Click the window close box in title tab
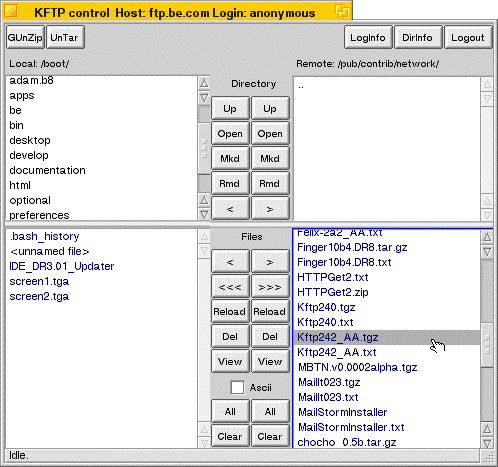This screenshot has width=498, height=467. pyautogui.click(x=12, y=12)
